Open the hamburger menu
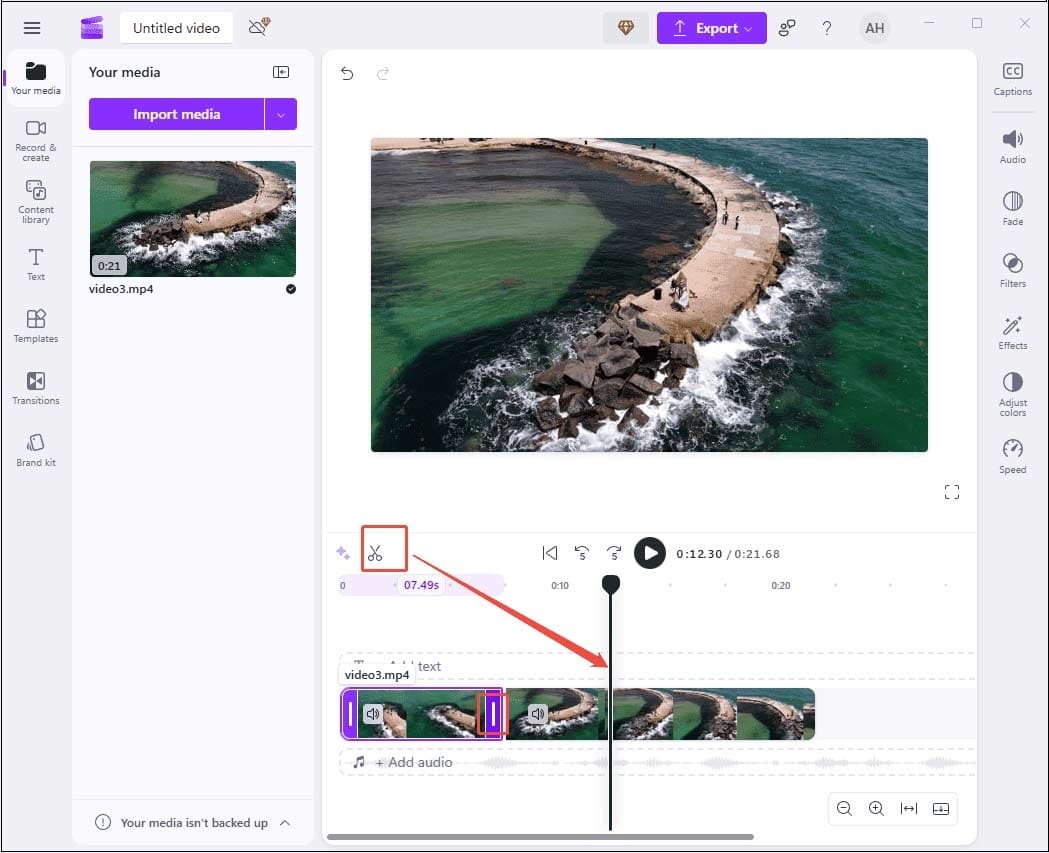This screenshot has height=853, width=1049. pos(31,27)
